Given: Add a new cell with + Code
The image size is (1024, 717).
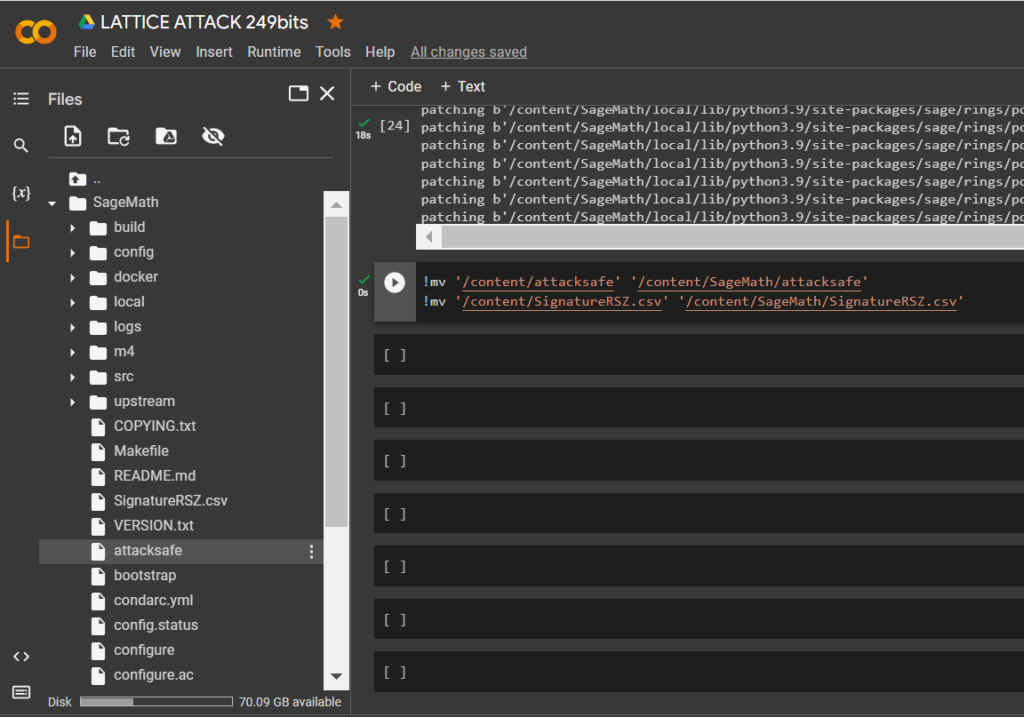Looking at the screenshot, I should (x=394, y=86).
